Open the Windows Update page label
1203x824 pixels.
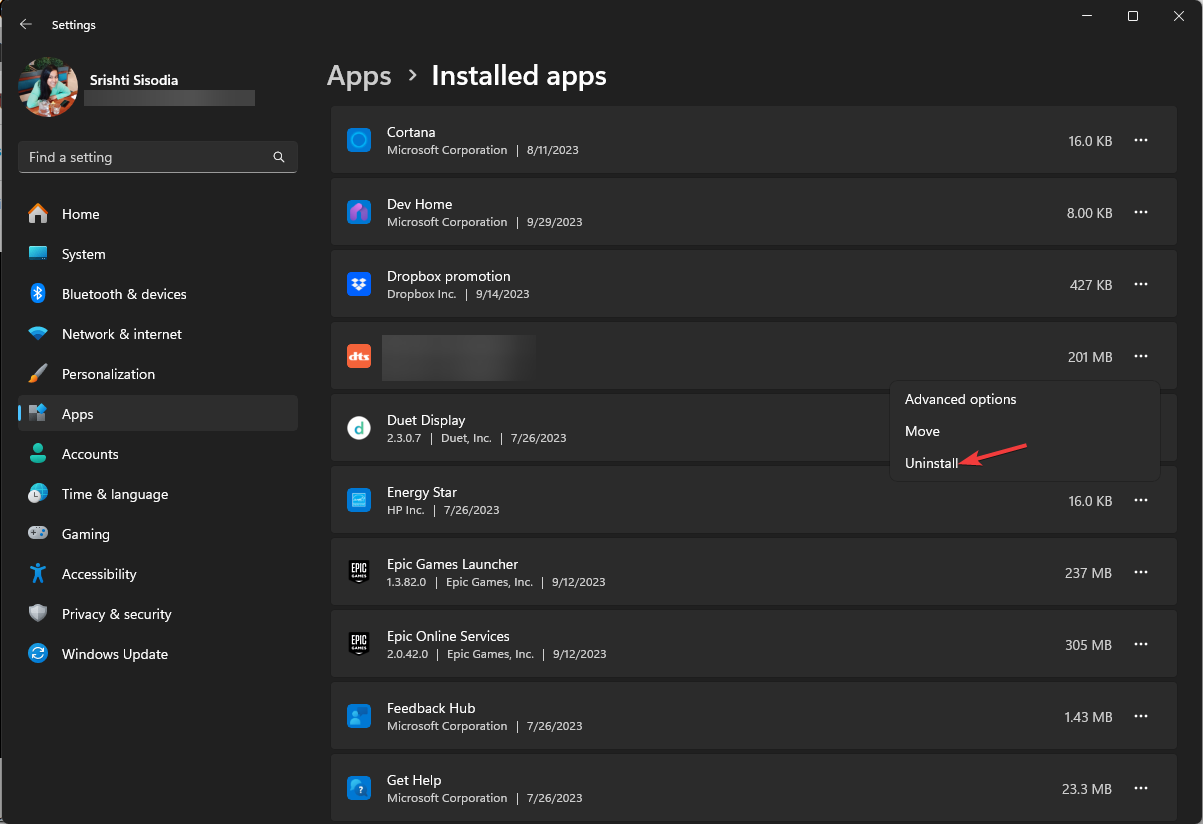pos(115,654)
